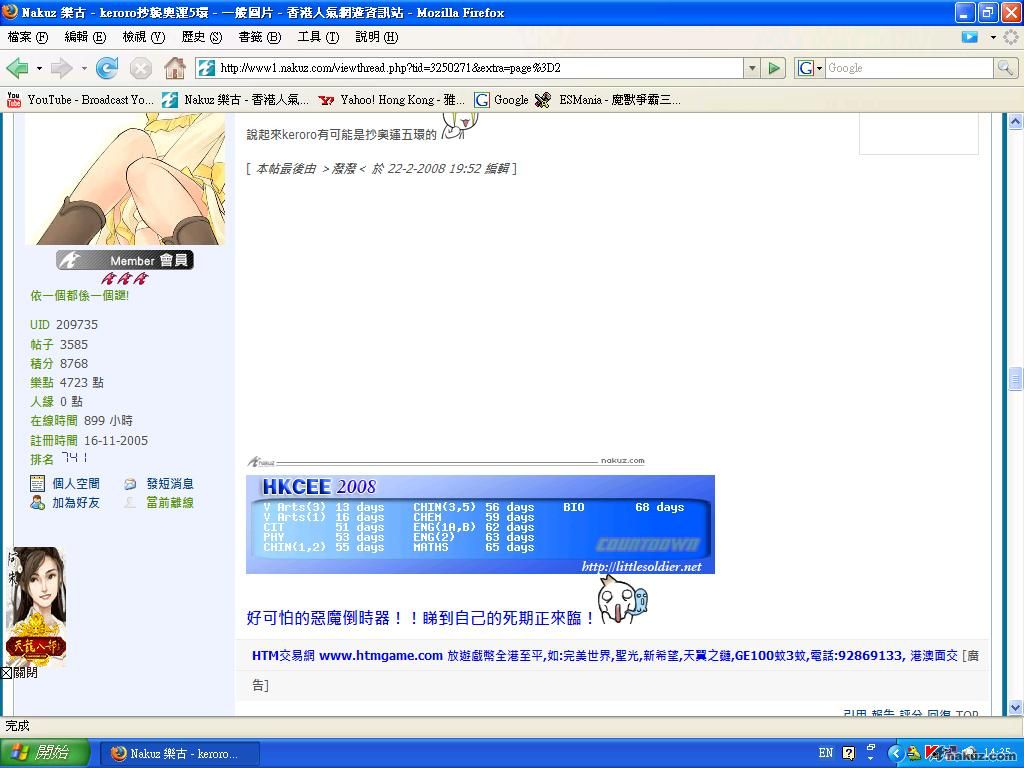Click the Reload page icon

point(107,68)
